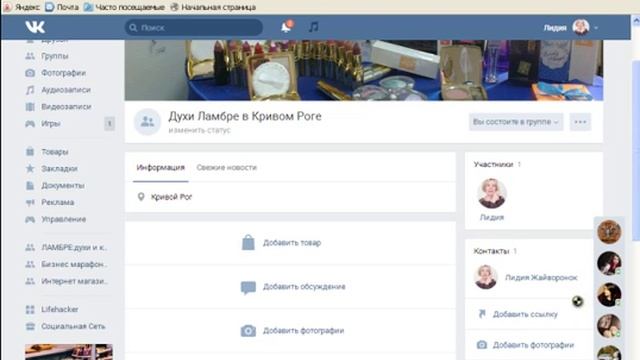Click the Видеозаписи film sidebar icon
Screen dimensions: 640x360
pyautogui.click(x=30, y=107)
